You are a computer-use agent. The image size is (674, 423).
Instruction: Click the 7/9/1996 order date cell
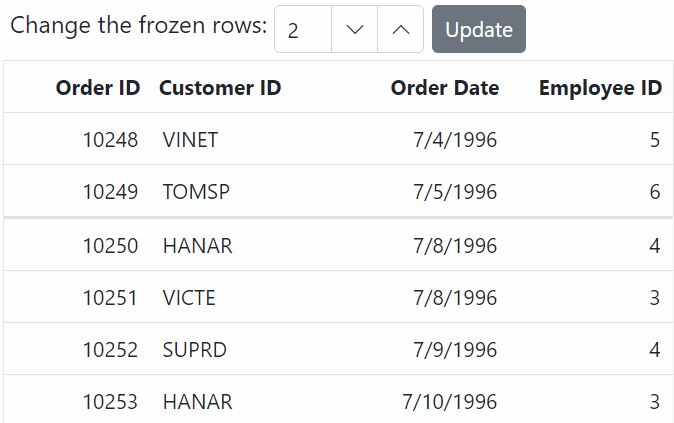click(x=455, y=350)
